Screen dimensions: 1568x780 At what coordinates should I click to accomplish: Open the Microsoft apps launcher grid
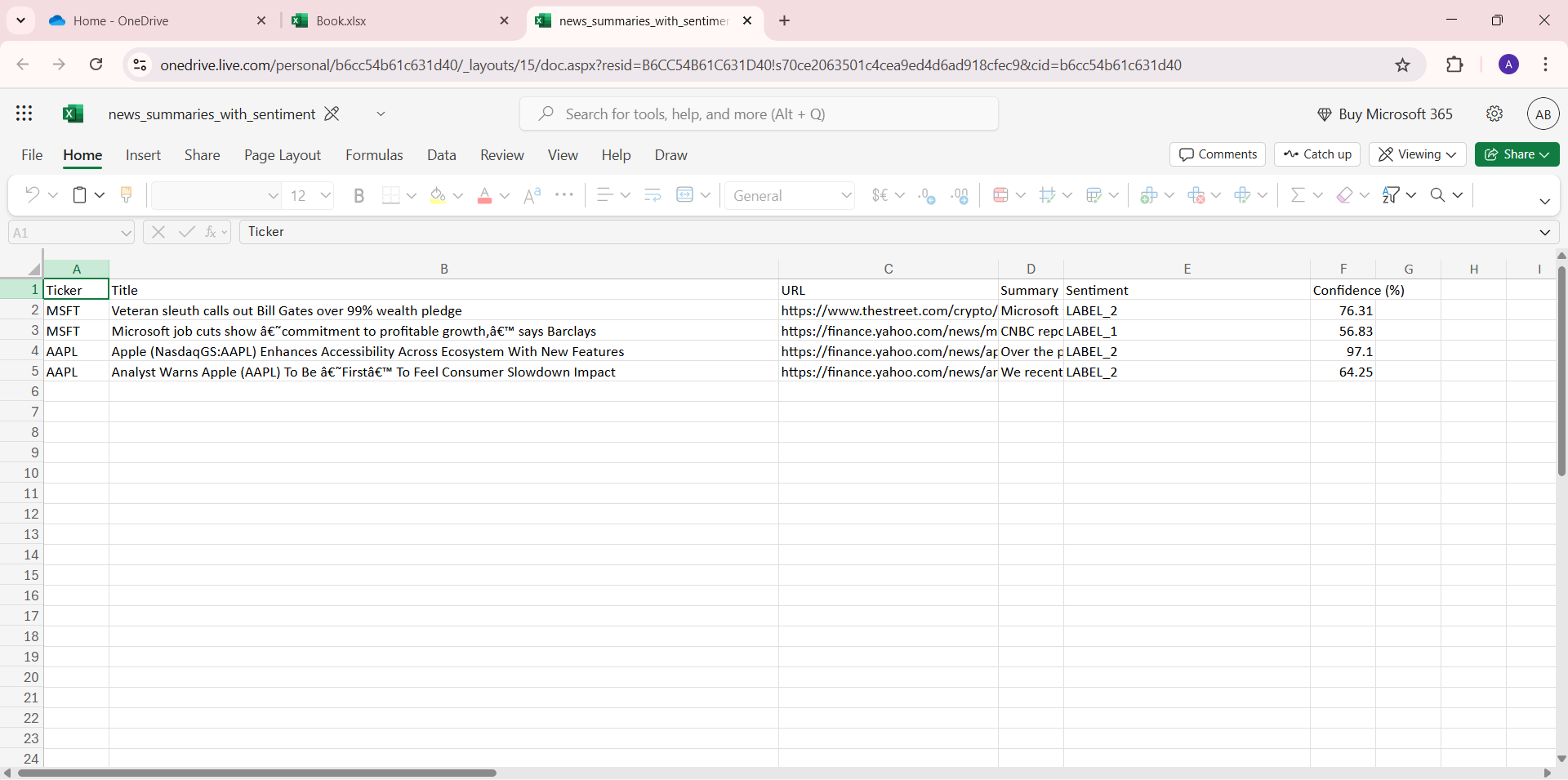tap(24, 114)
